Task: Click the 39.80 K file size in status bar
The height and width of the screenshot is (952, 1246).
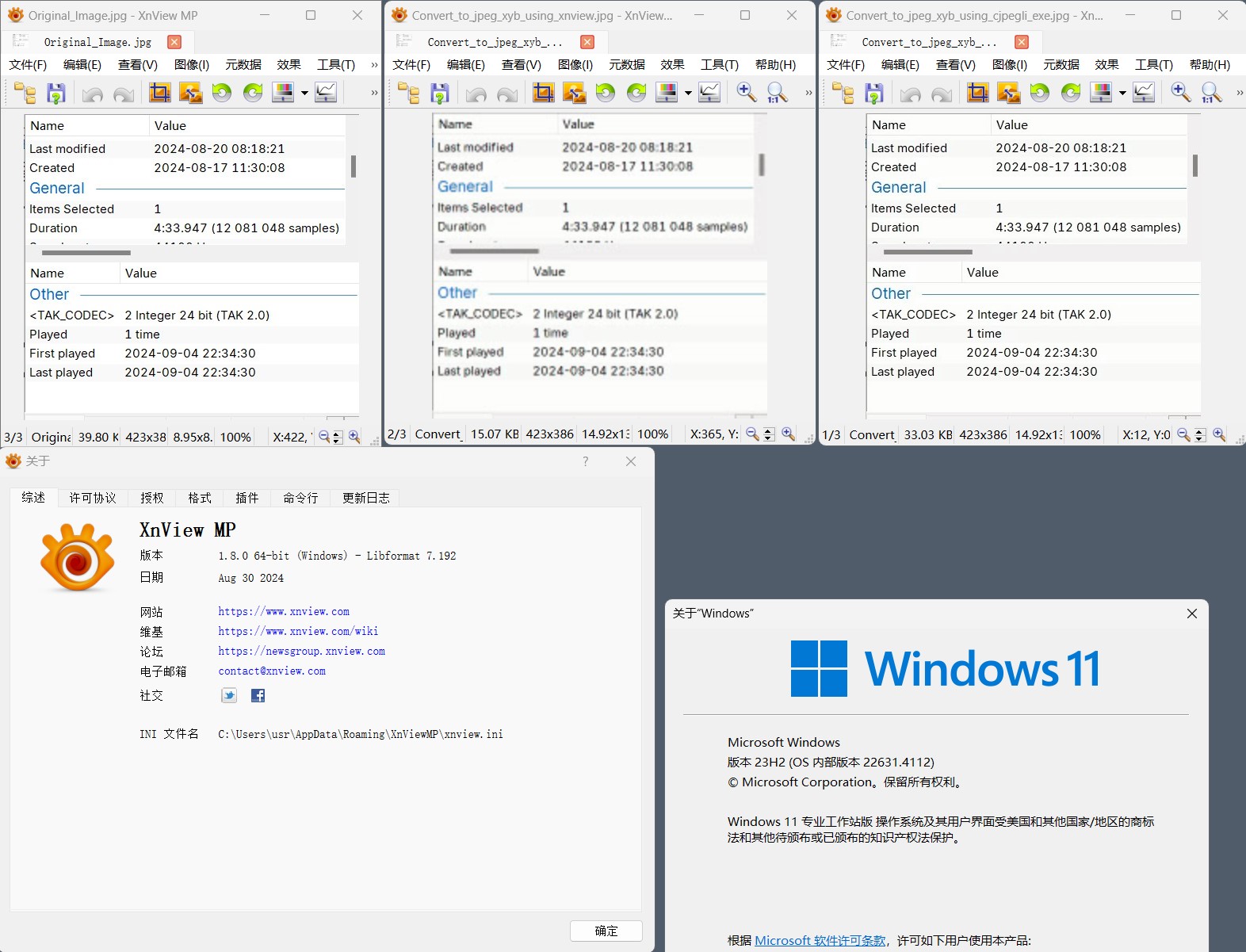Action: pos(98,437)
